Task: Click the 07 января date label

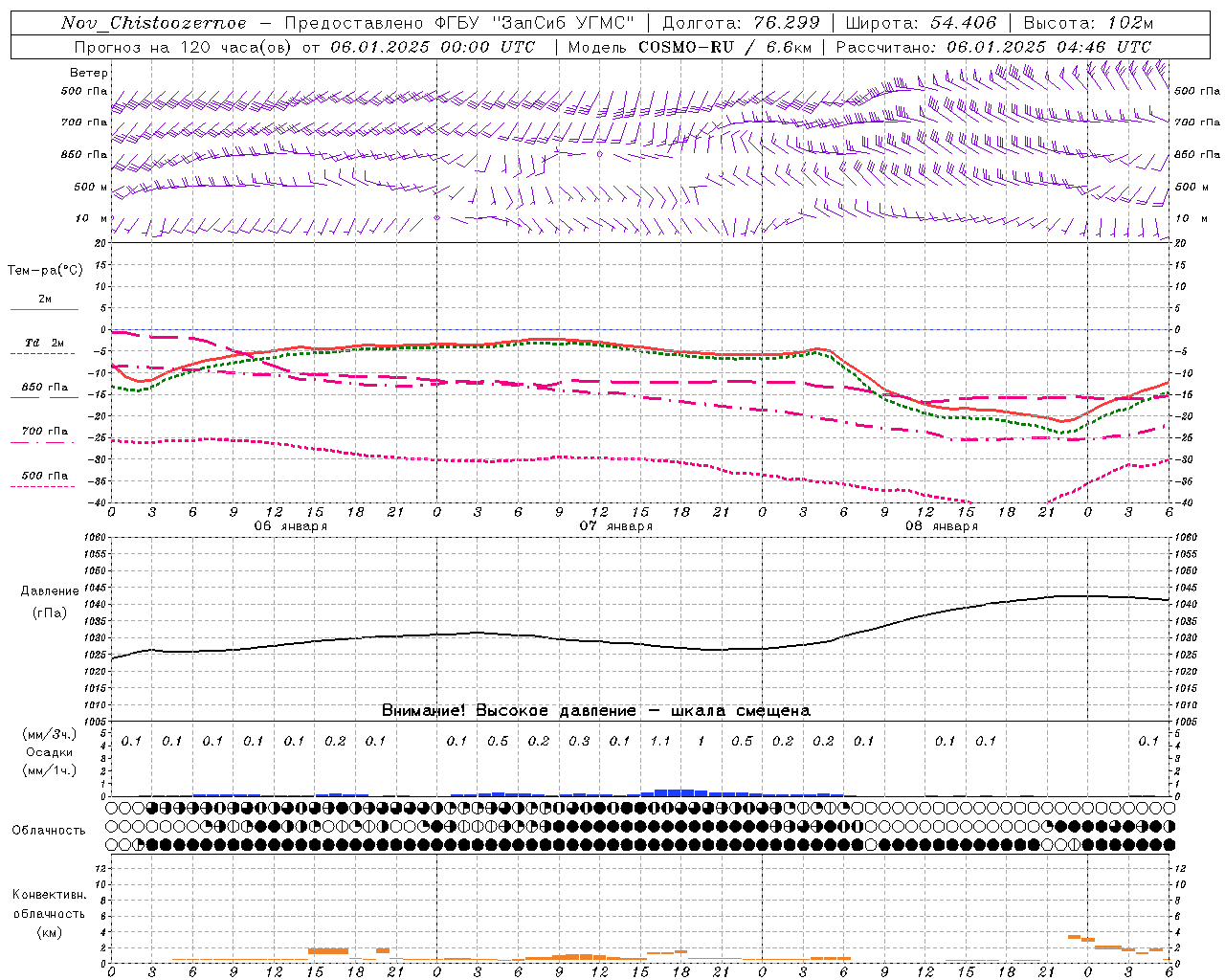Action: pyautogui.click(x=615, y=526)
